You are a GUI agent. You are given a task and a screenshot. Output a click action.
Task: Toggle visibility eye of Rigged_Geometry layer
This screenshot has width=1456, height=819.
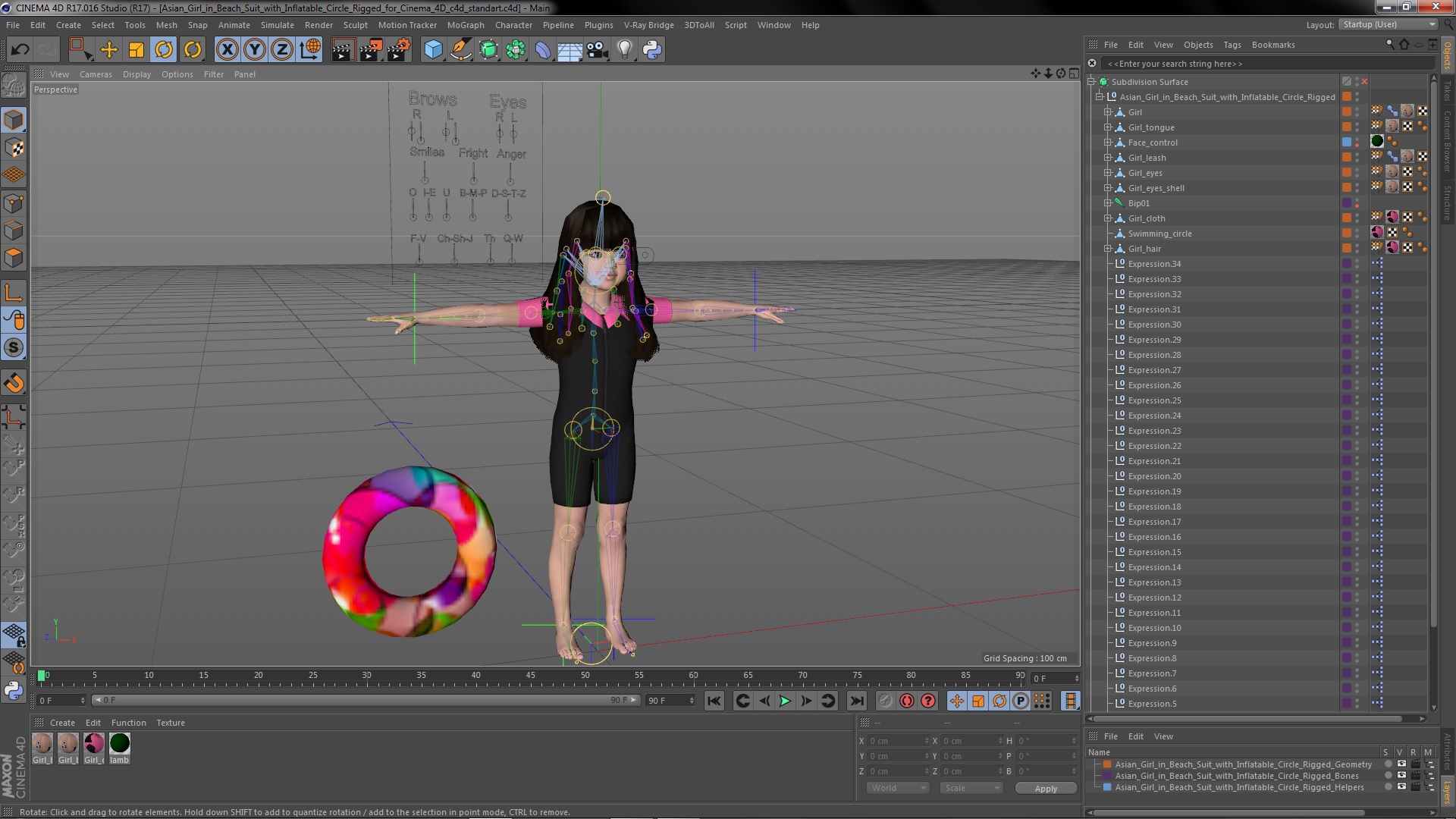(1401, 764)
